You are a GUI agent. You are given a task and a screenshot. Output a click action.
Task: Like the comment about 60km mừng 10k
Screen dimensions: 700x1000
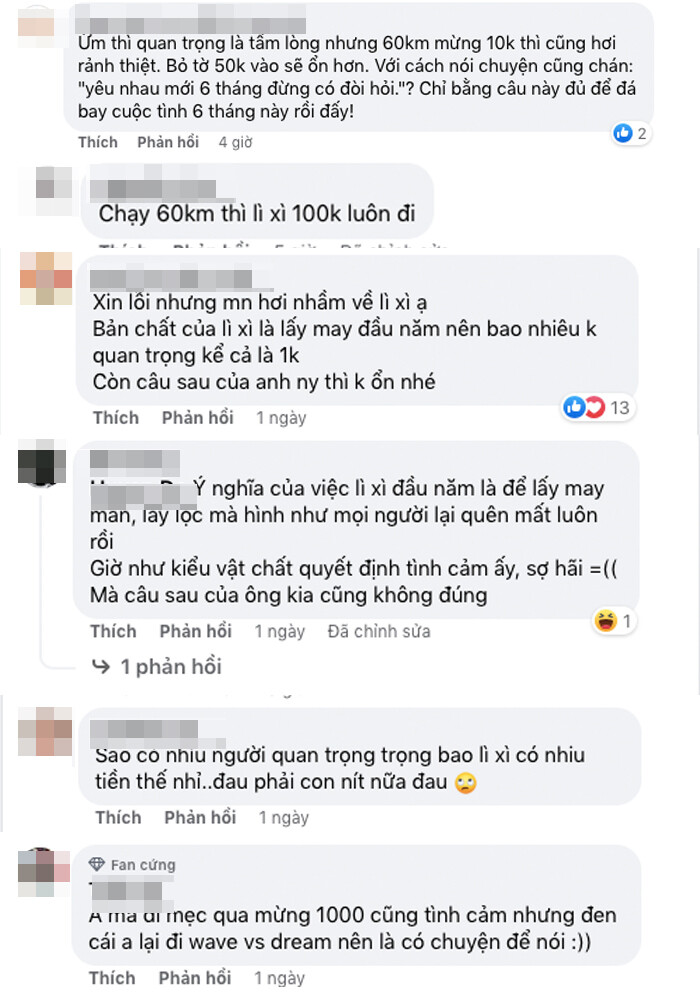tap(98, 142)
